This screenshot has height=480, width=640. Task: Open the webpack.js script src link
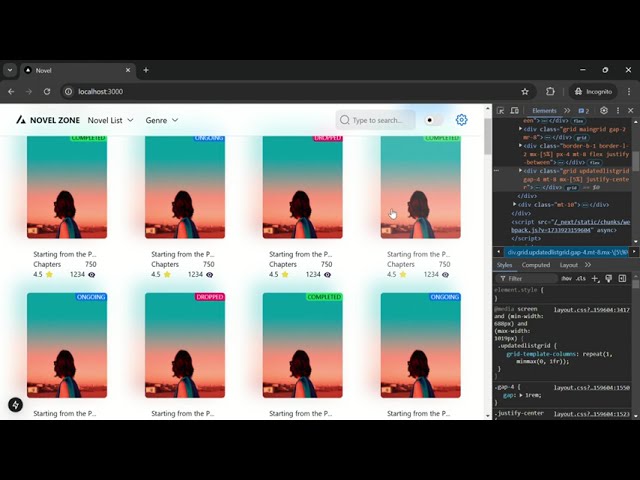coord(571,226)
